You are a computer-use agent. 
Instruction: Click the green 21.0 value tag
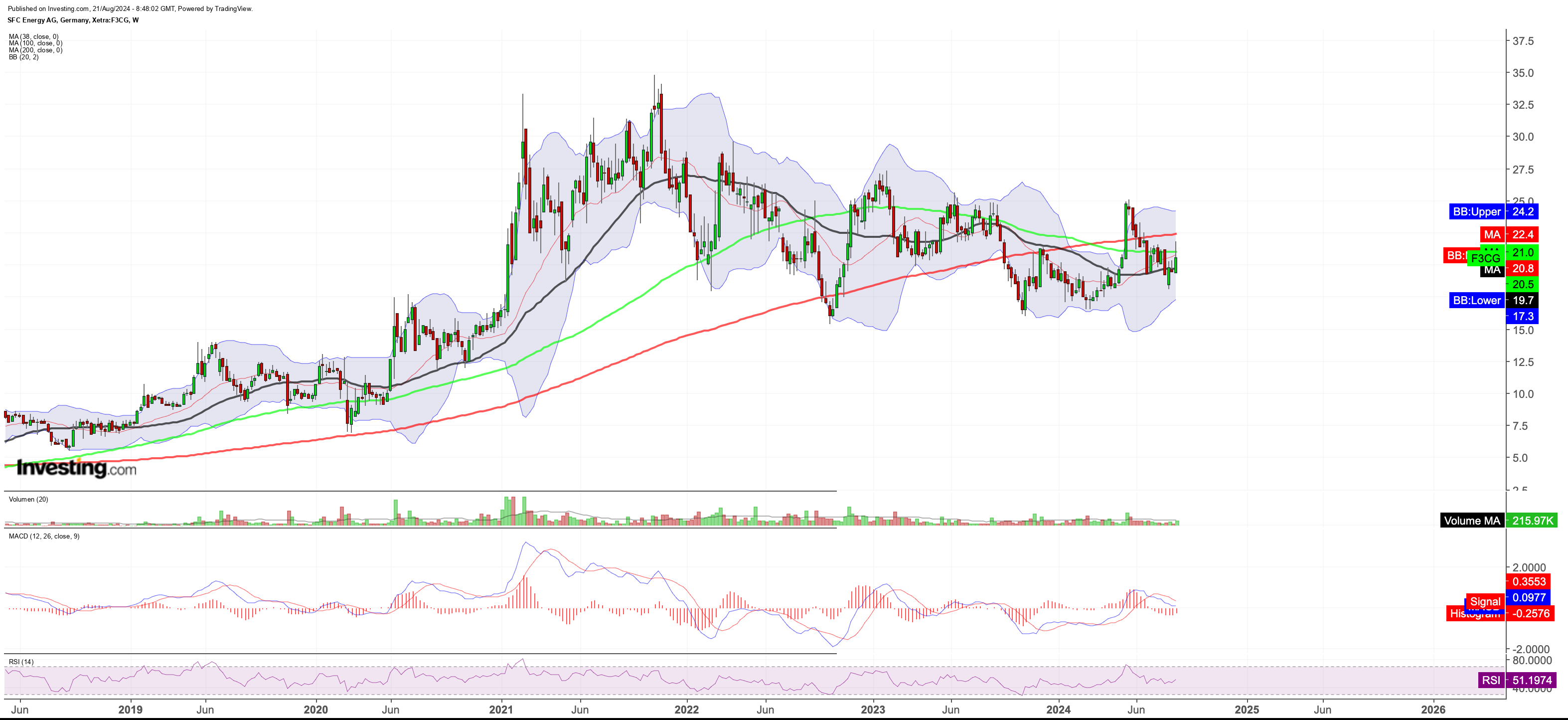tap(1522, 252)
